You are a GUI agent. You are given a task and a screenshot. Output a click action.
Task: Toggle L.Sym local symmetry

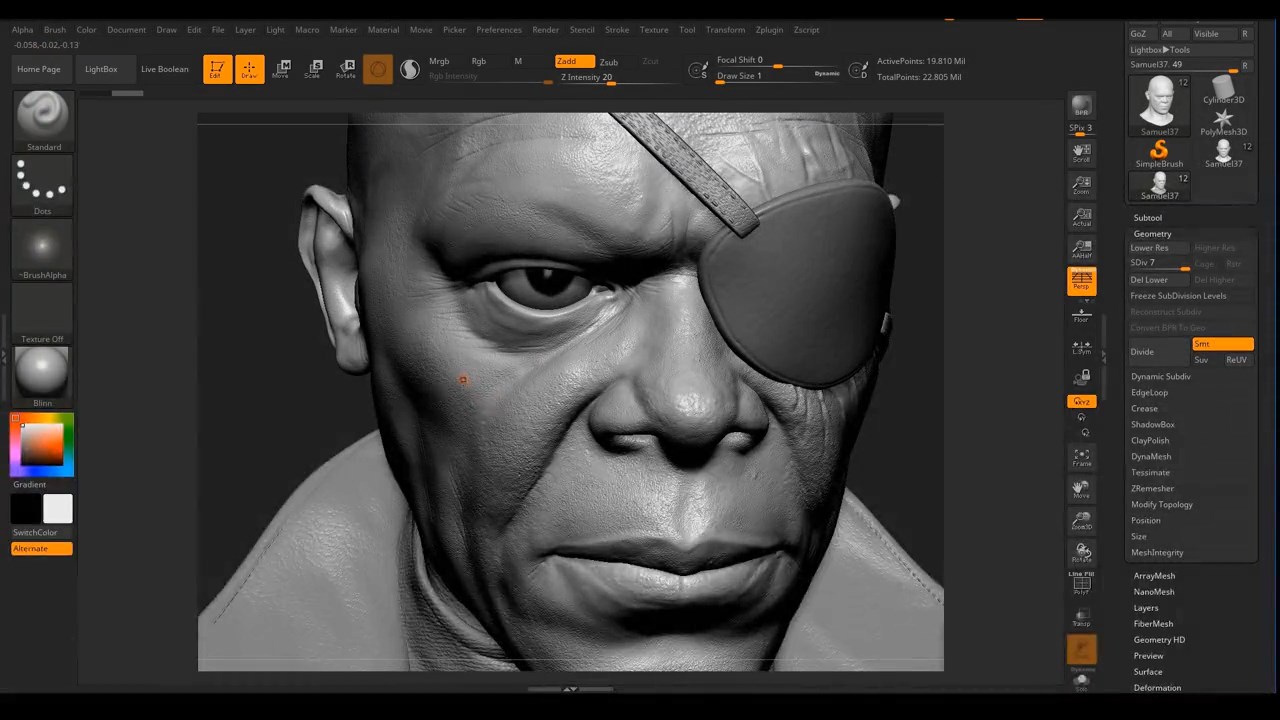(x=1081, y=346)
